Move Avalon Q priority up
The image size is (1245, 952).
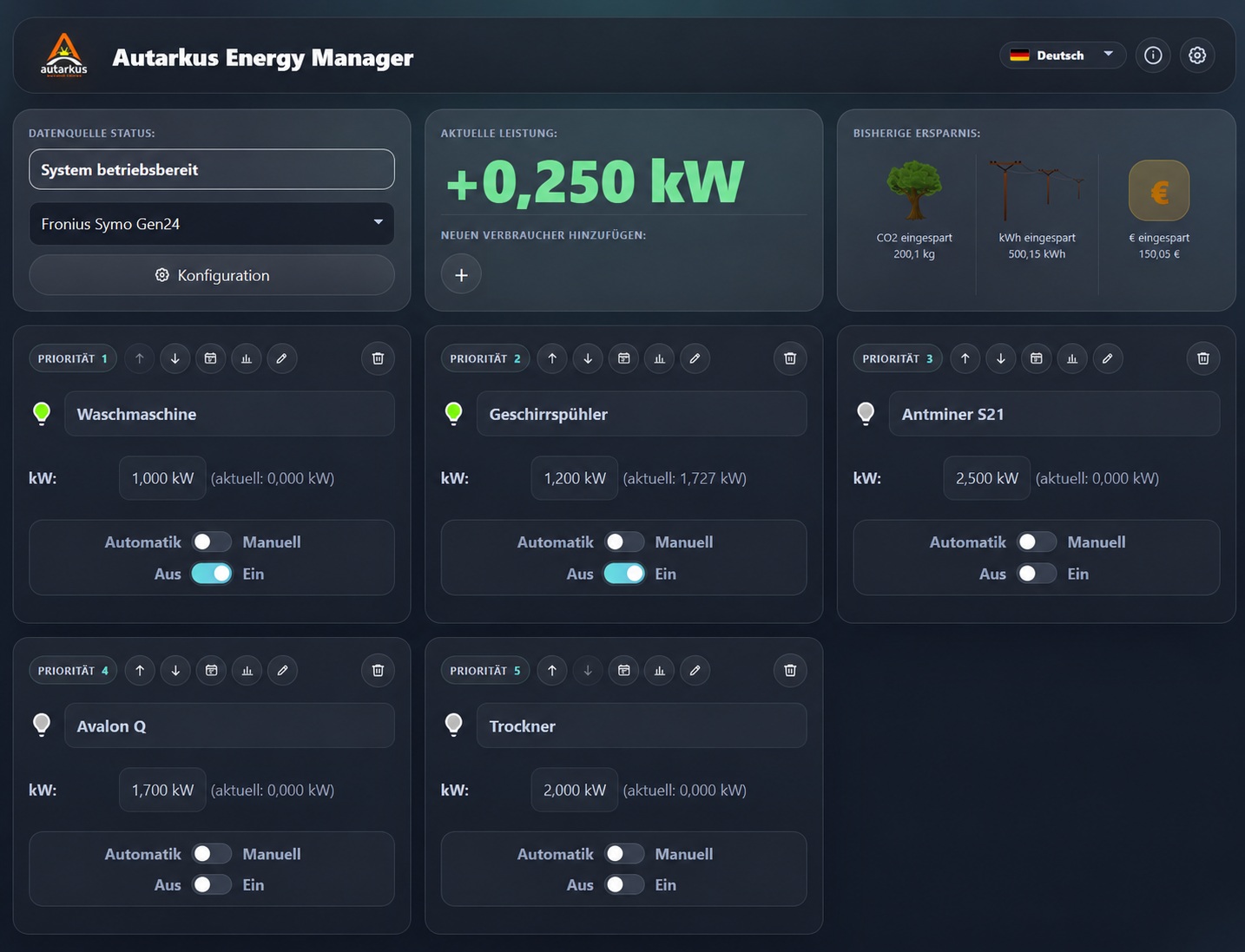[140, 670]
